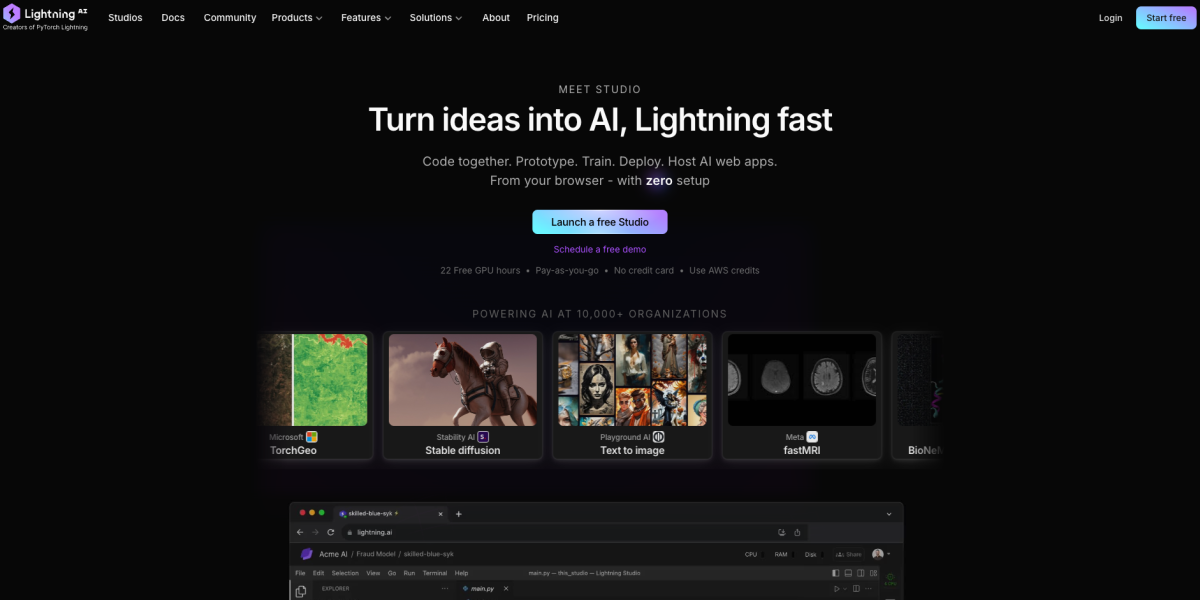Expand the Products dropdown menu
The width and height of the screenshot is (1200, 600).
(297, 18)
